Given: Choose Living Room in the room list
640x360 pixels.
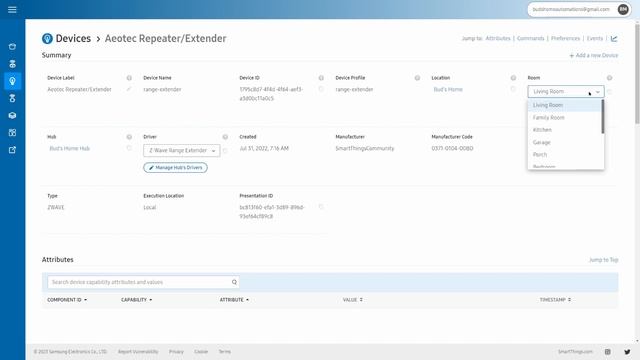Looking at the screenshot, I should click(x=565, y=105).
